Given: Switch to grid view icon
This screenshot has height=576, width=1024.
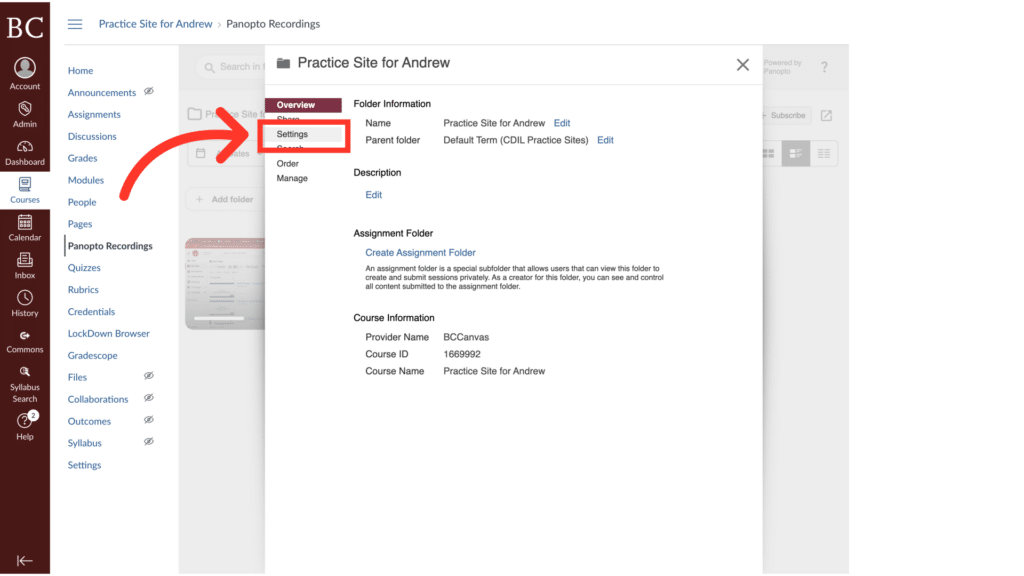Looking at the screenshot, I should point(768,153).
